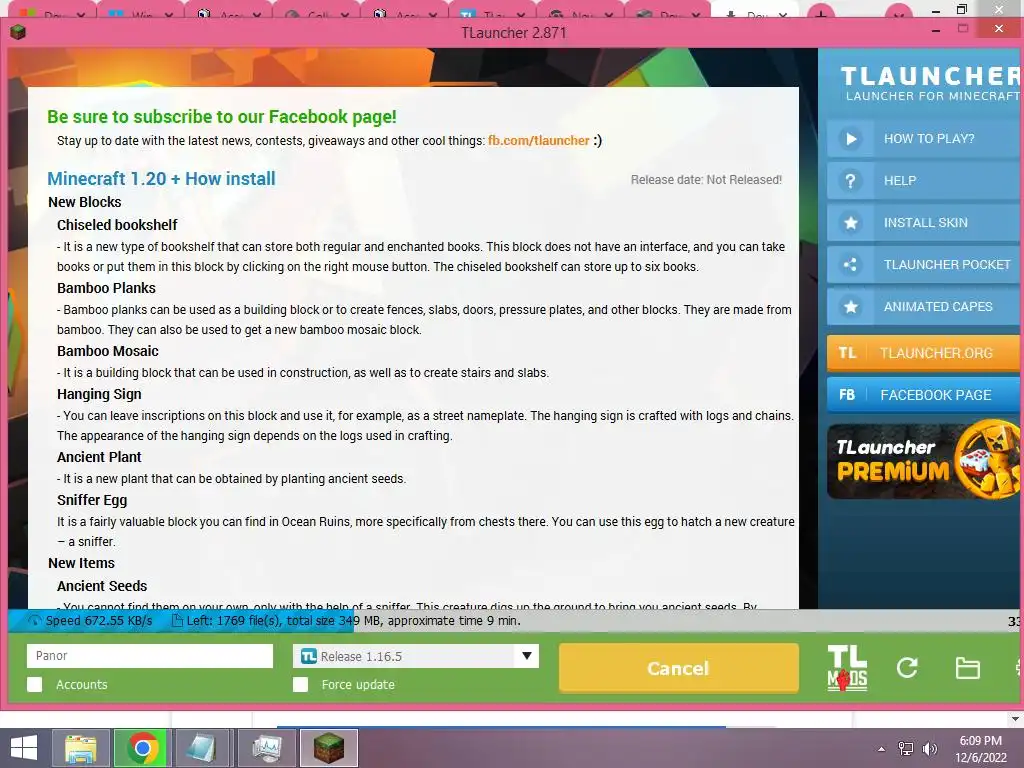Click the play icon beside How to Play
Image resolution: width=1024 pixels, height=768 pixels.
(x=850, y=138)
